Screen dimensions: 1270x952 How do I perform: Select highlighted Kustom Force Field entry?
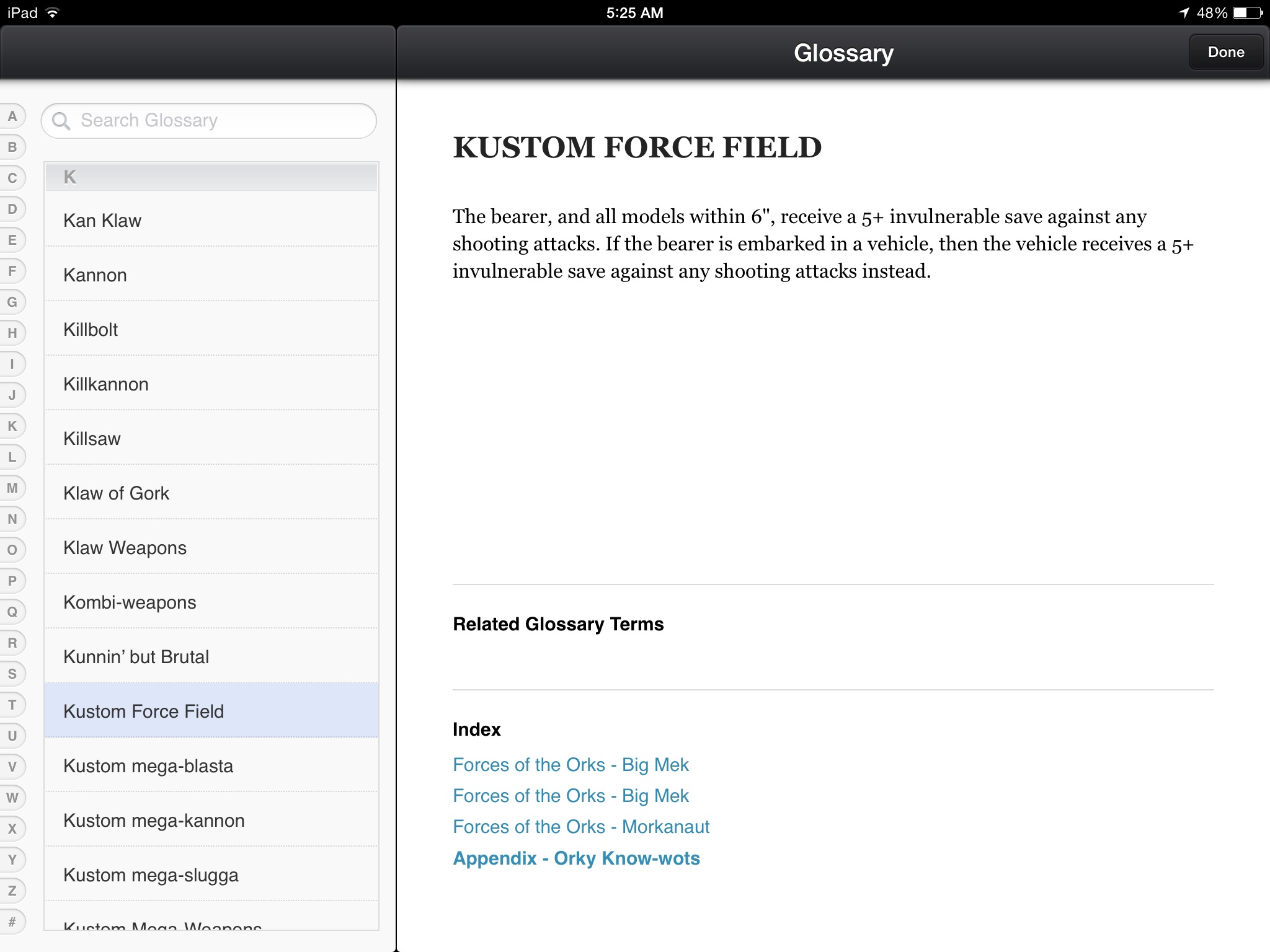(211, 711)
